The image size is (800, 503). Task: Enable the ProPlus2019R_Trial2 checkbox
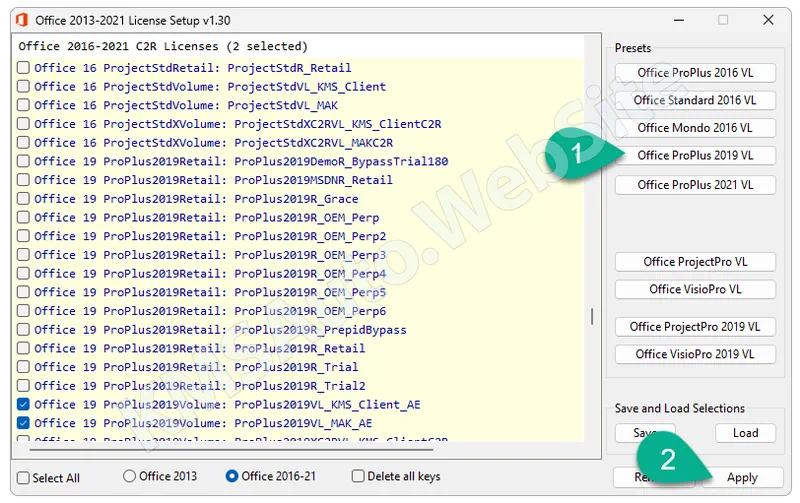[23, 386]
